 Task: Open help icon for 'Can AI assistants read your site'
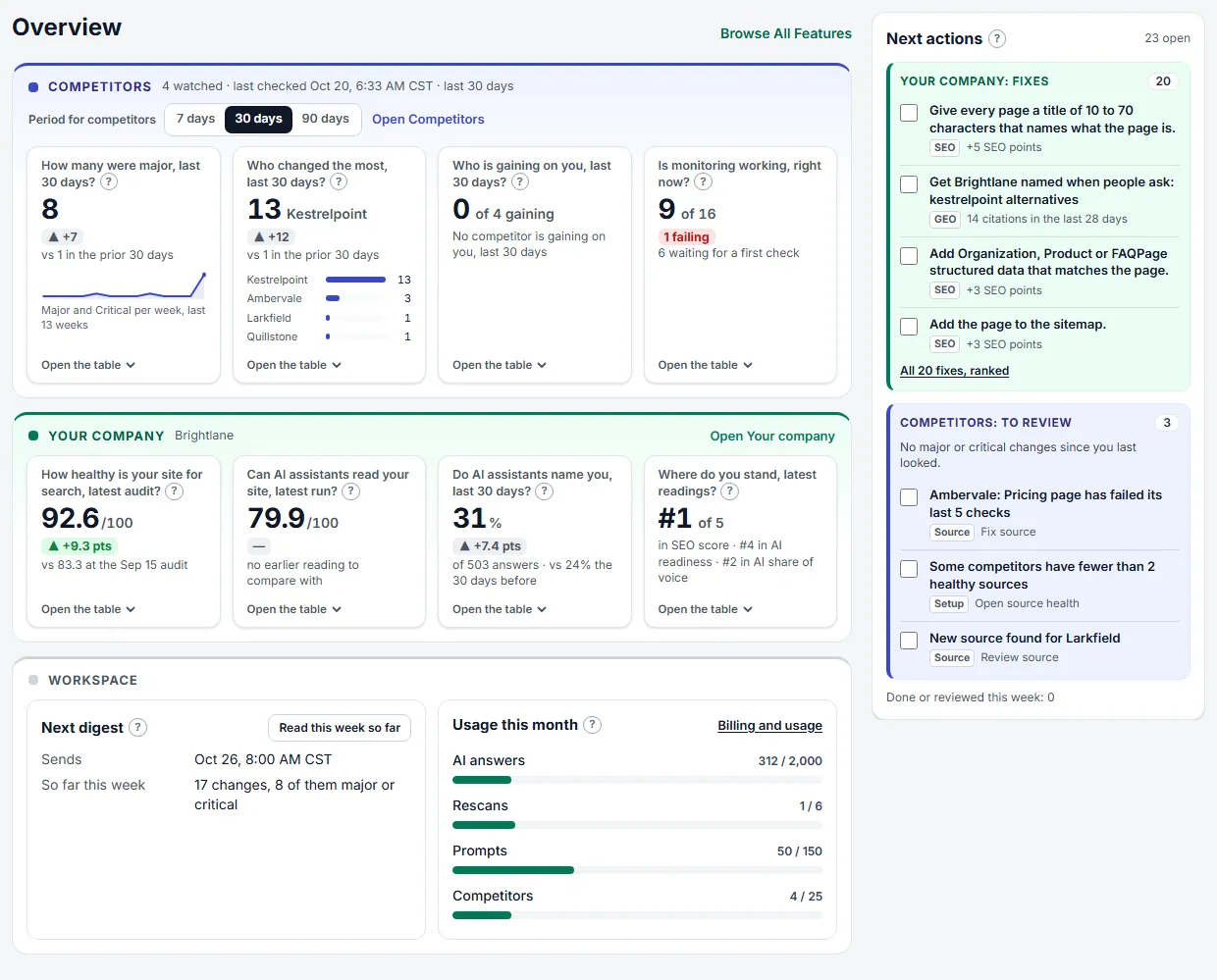350,491
